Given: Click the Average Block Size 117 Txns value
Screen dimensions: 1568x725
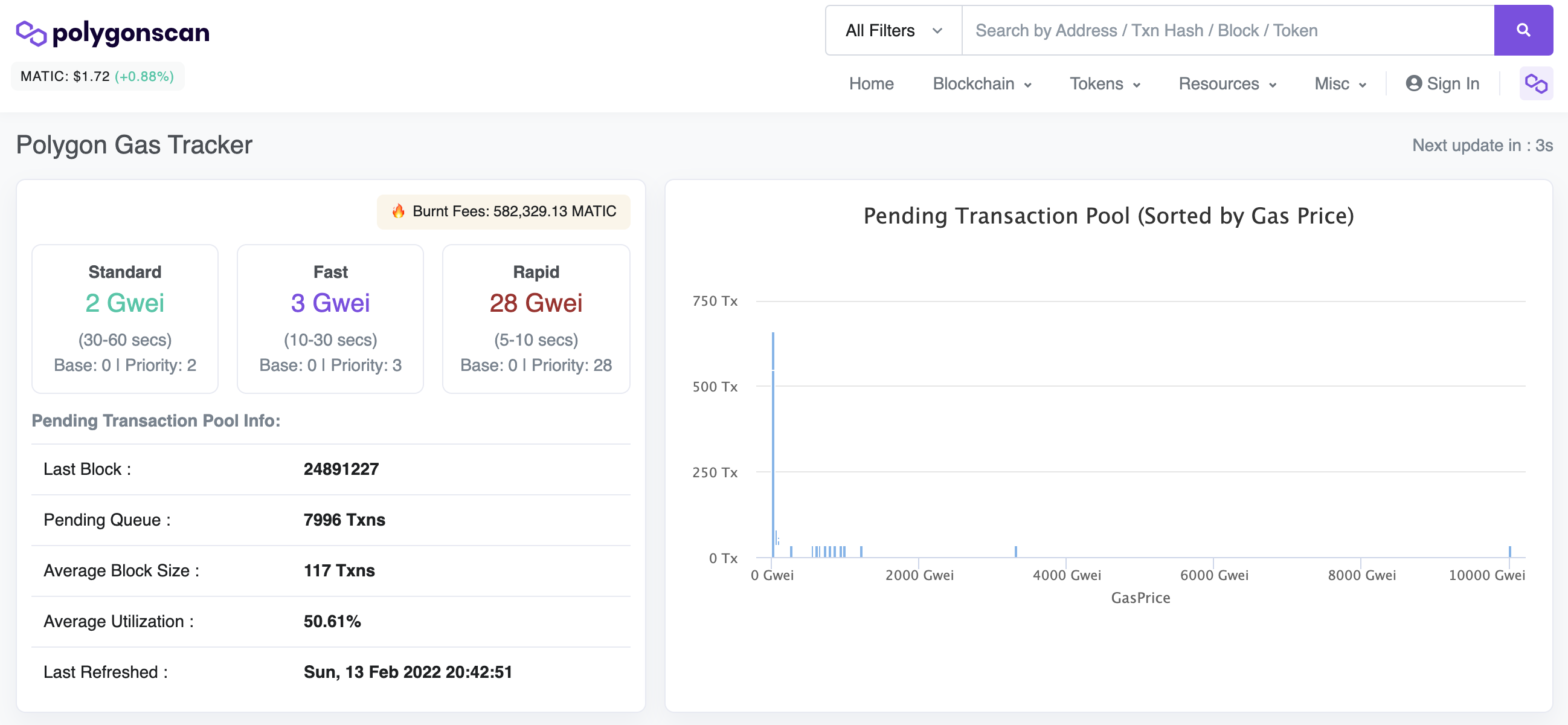Looking at the screenshot, I should click(339, 570).
